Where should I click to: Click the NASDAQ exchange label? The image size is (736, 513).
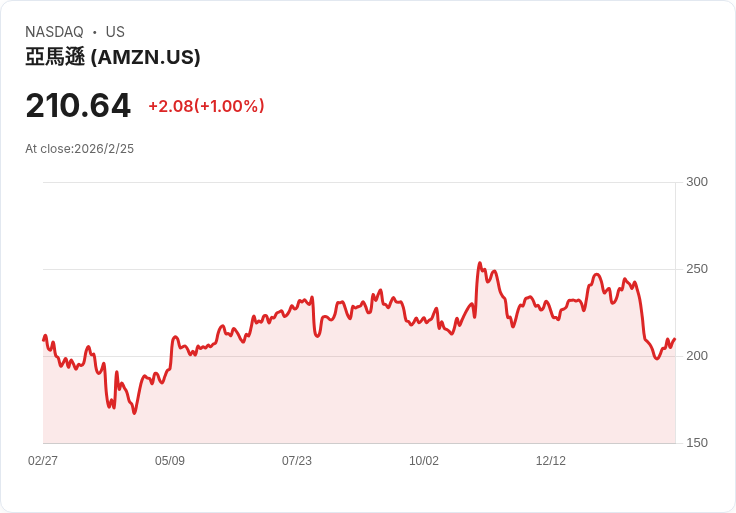click(54, 32)
